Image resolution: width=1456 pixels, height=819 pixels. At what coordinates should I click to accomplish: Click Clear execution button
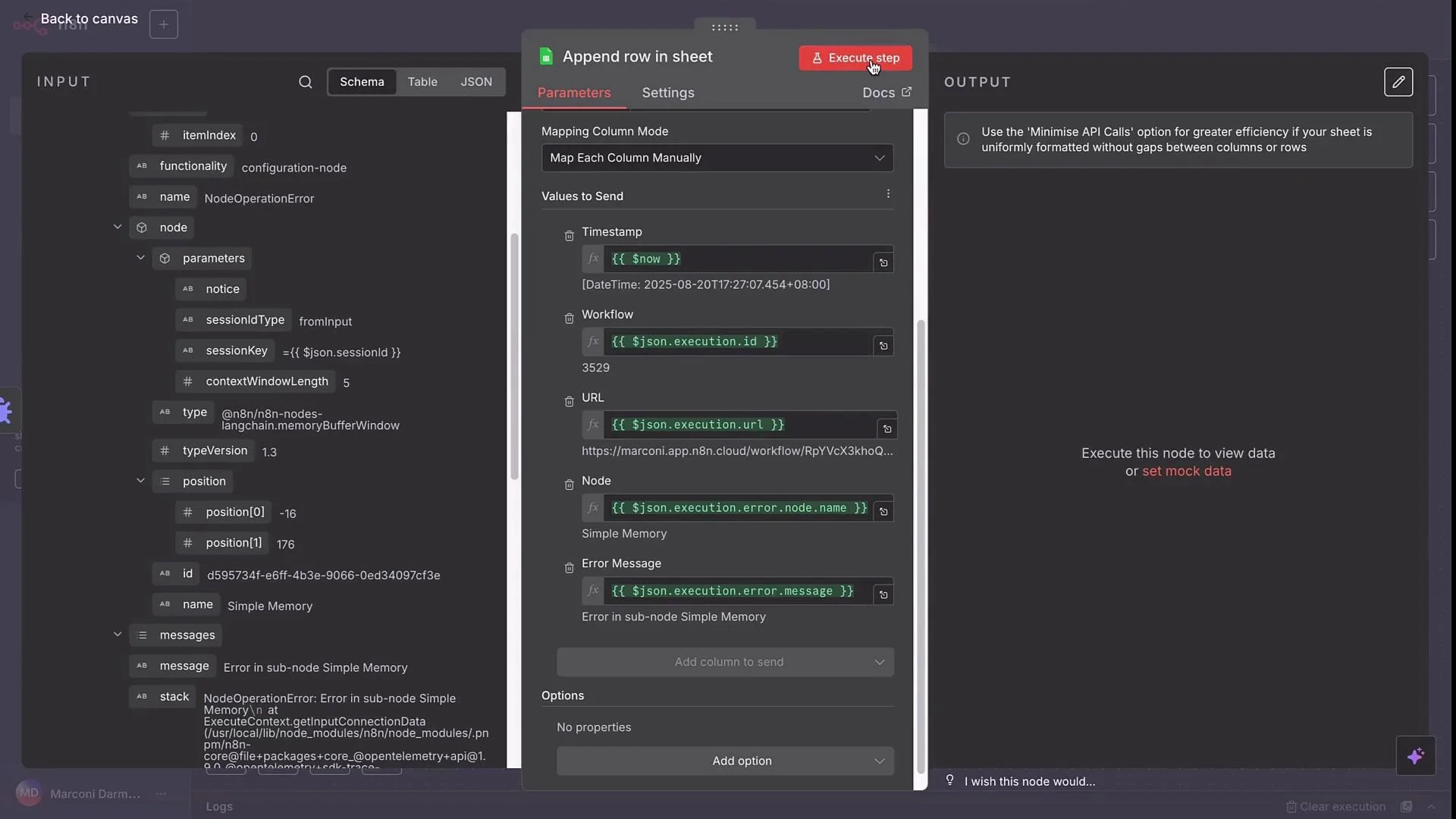point(1335,806)
